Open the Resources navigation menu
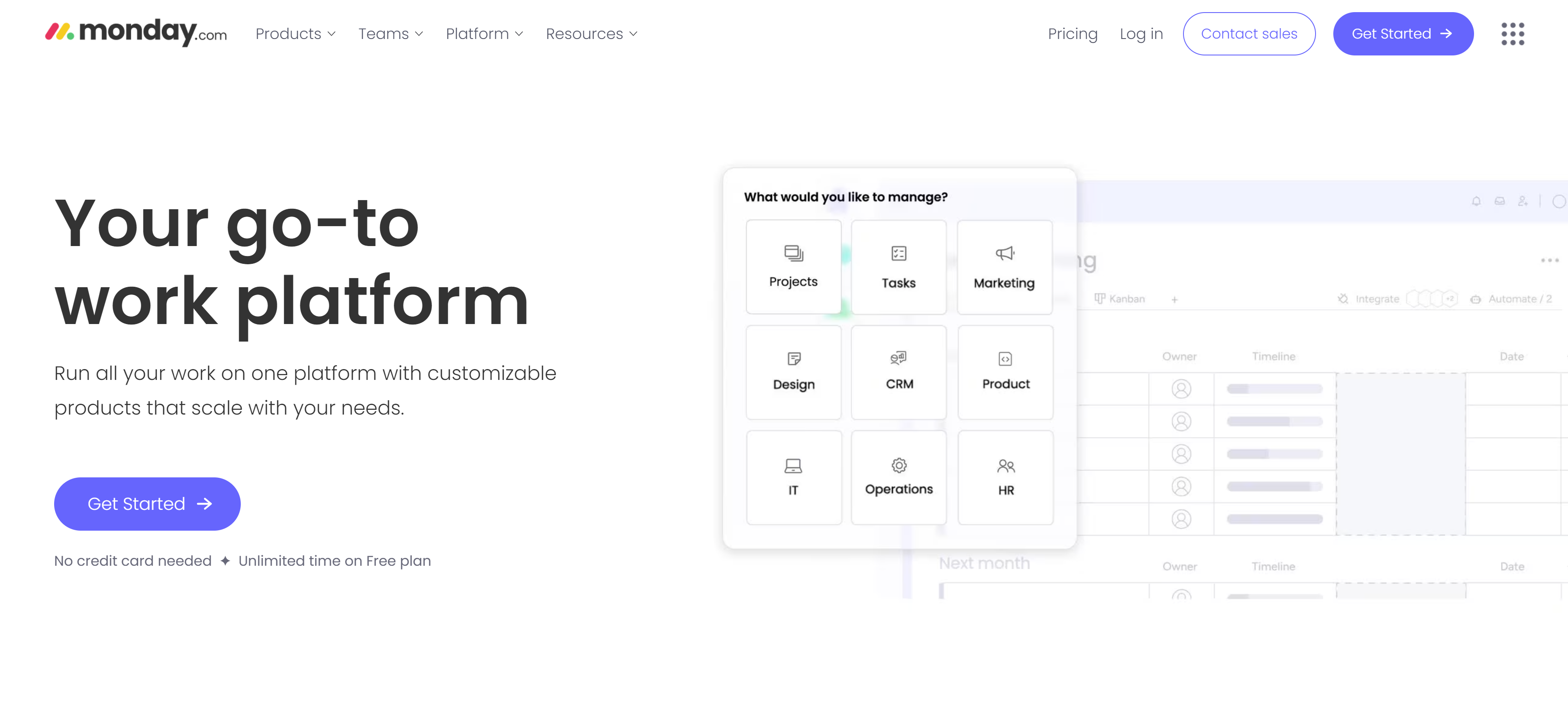The width and height of the screenshot is (1568, 710). [591, 34]
